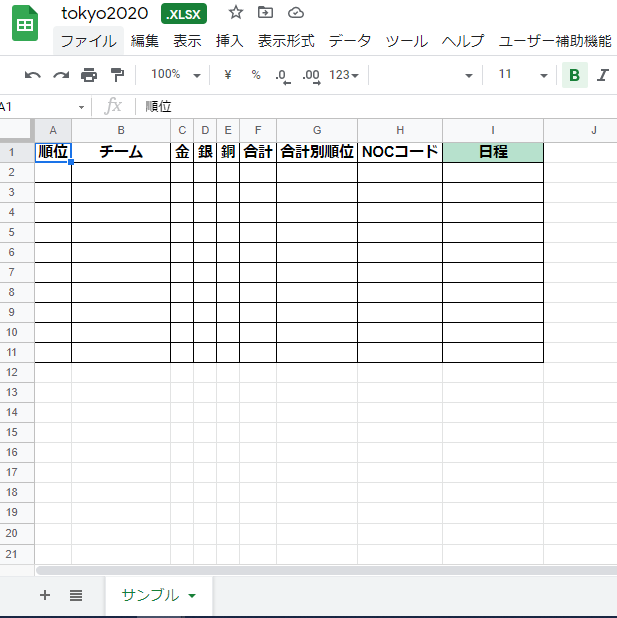Select the 金 header cell
The image size is (617, 618).
tap(182, 152)
